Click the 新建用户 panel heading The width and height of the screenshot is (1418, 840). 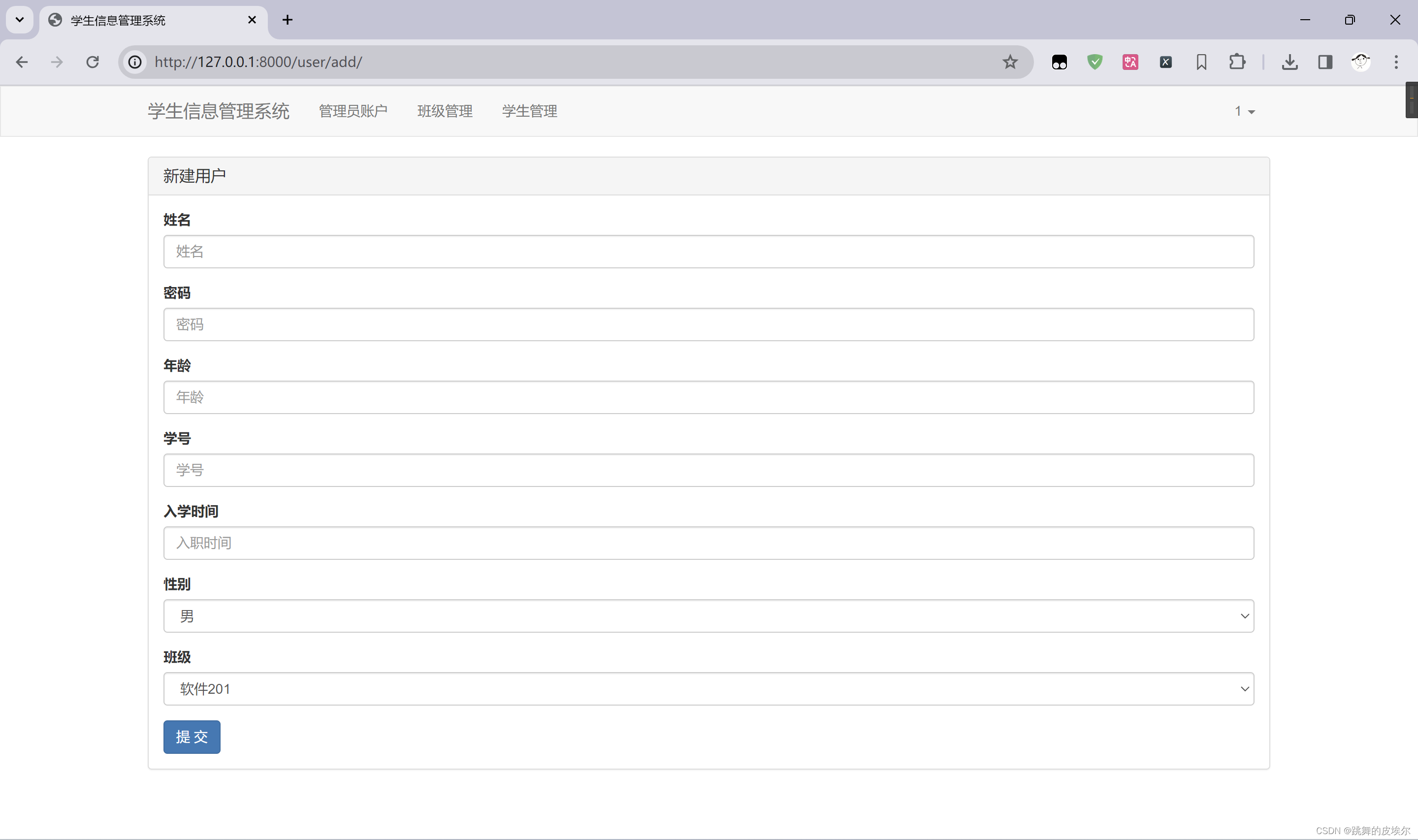point(194,176)
